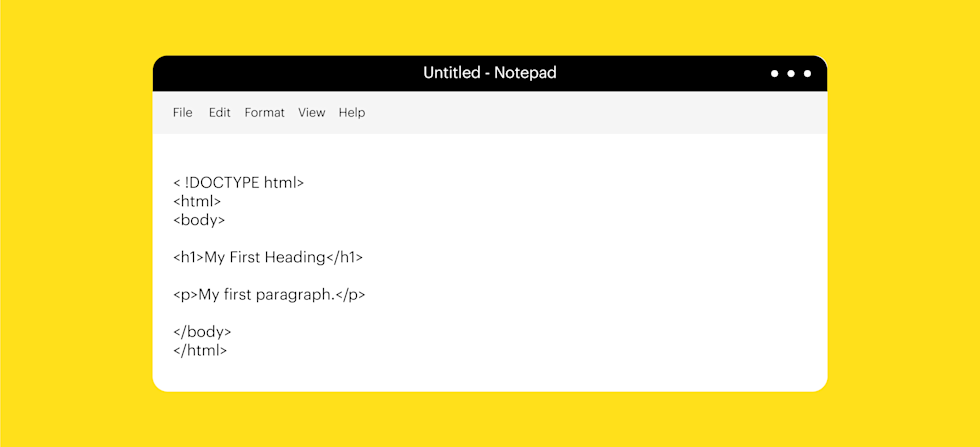Click the word 'Heading' in the h1 line
Screen dimensions: 980x447
coord(296,258)
